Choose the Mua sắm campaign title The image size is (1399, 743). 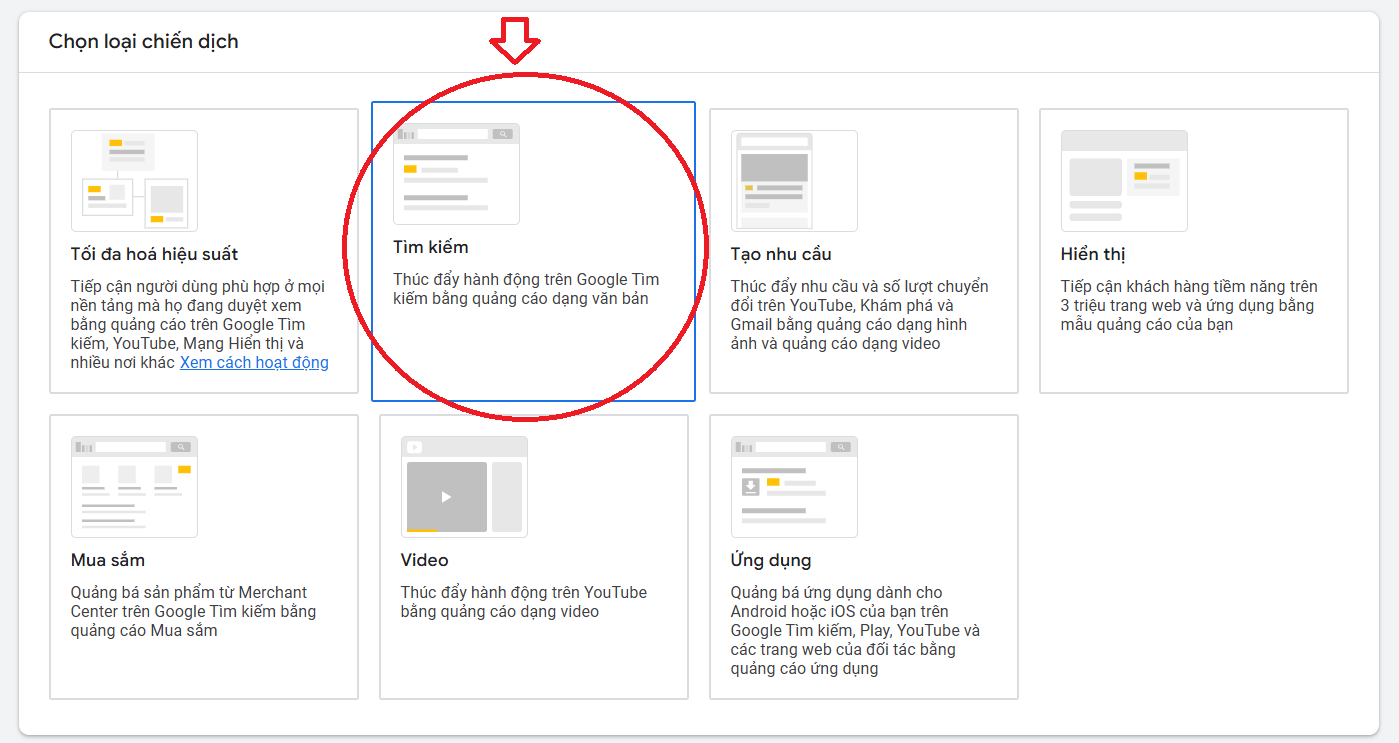coord(108,560)
